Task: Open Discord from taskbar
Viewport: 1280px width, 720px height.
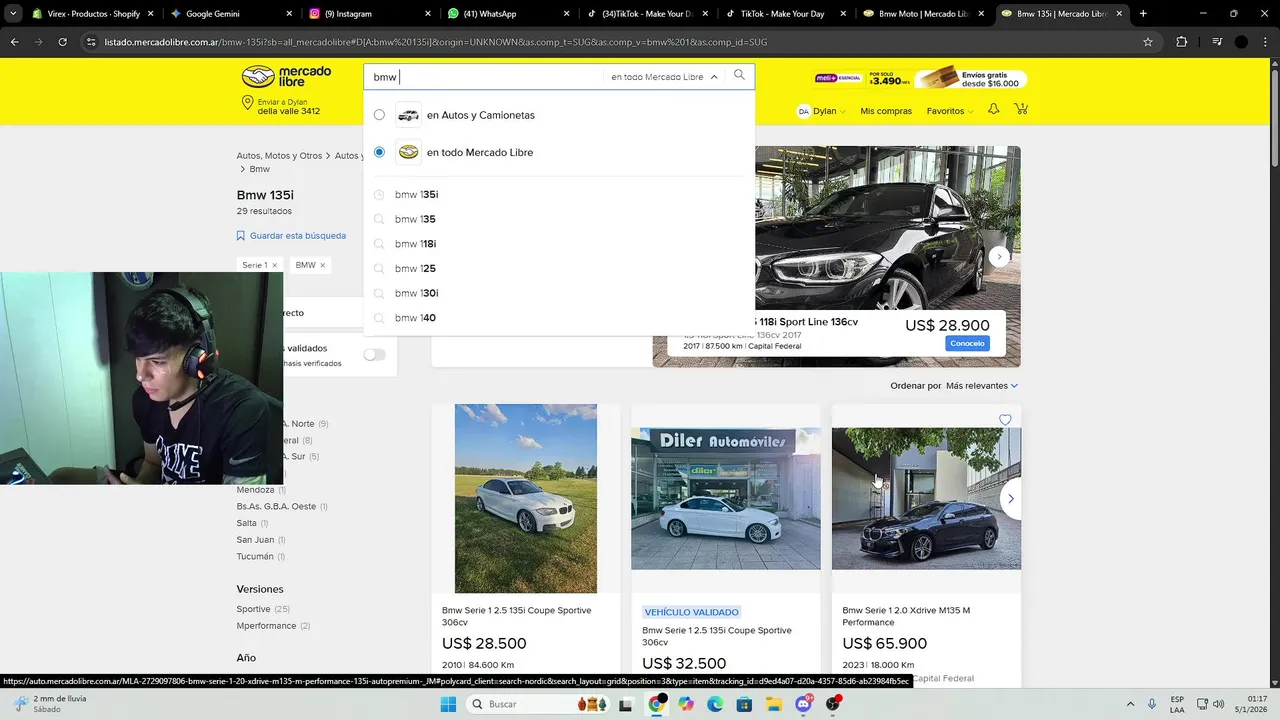Action: click(804, 704)
